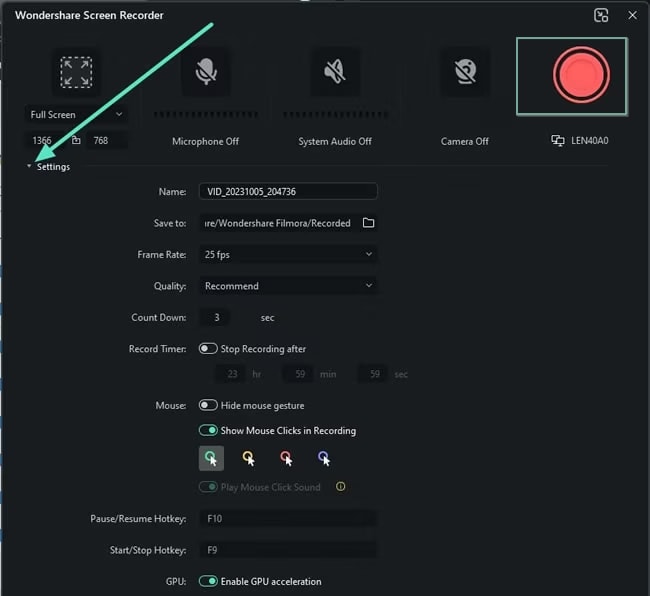Select the red mouse click color
The width and height of the screenshot is (650, 596).
(x=286, y=458)
